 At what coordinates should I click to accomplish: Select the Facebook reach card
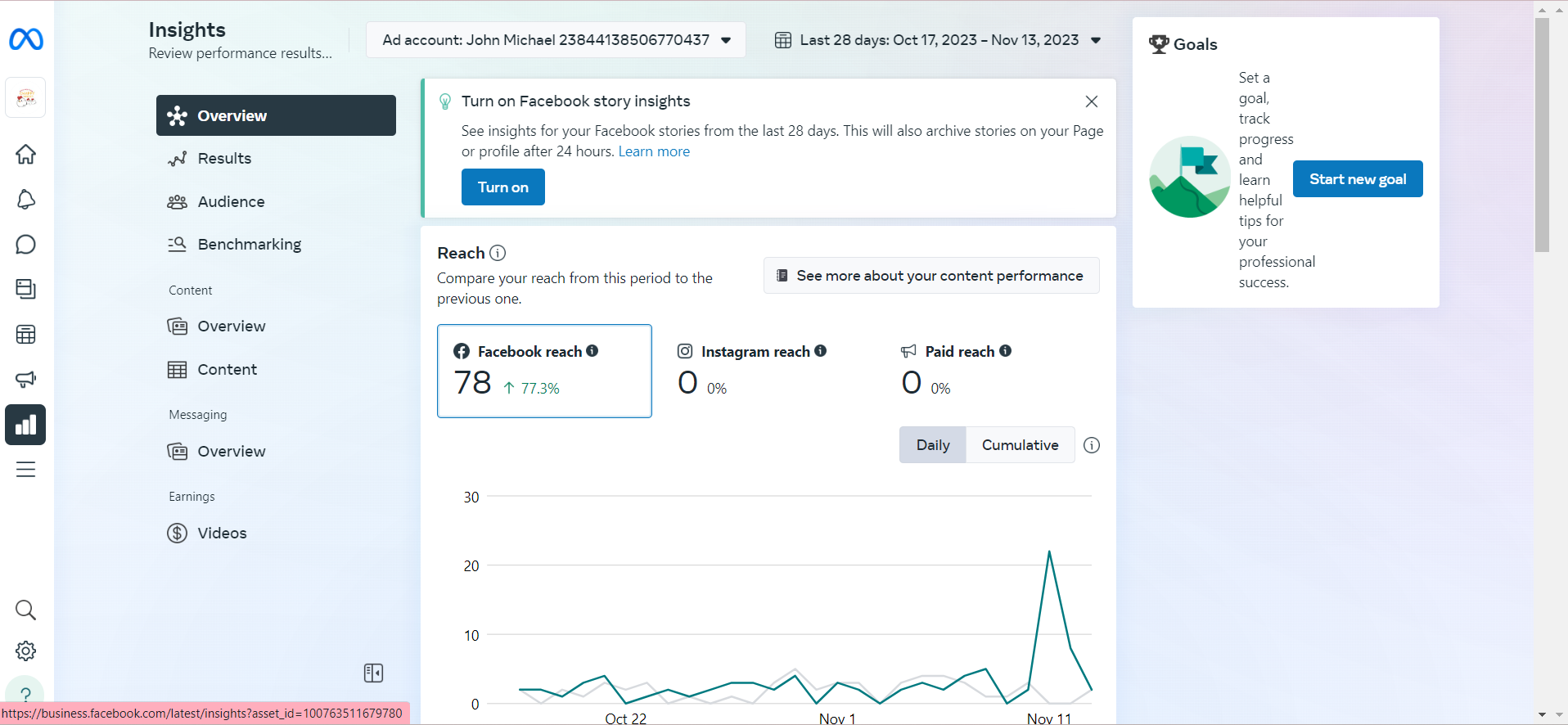pos(544,371)
